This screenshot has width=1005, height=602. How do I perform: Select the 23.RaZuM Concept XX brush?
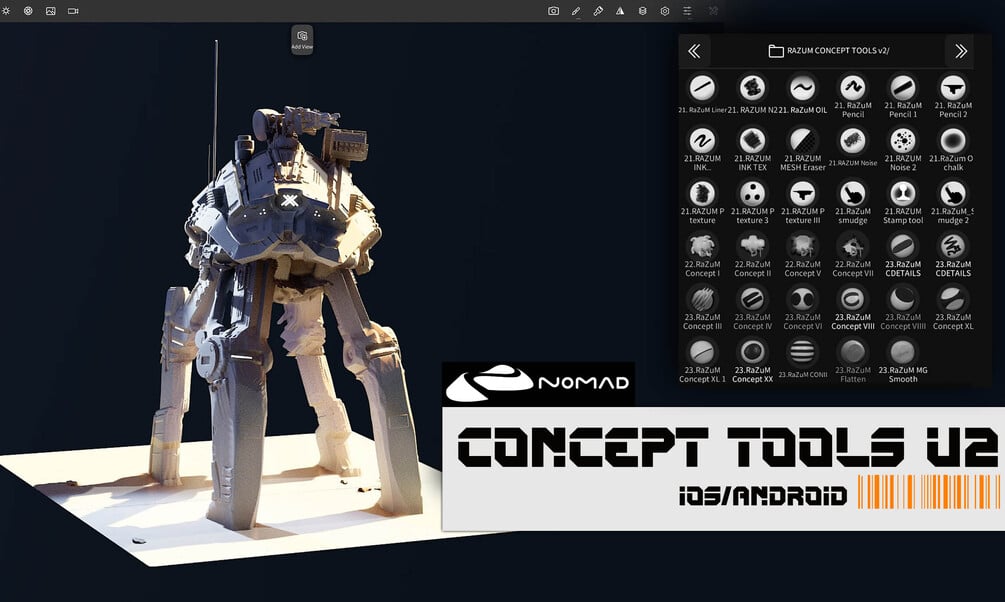(x=752, y=362)
